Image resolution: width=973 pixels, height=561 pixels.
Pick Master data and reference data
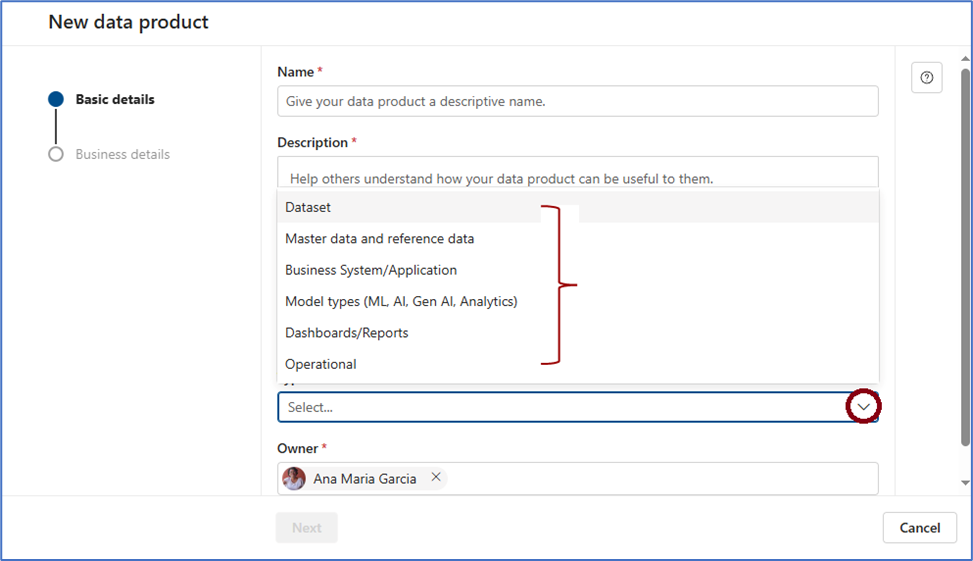(x=578, y=239)
